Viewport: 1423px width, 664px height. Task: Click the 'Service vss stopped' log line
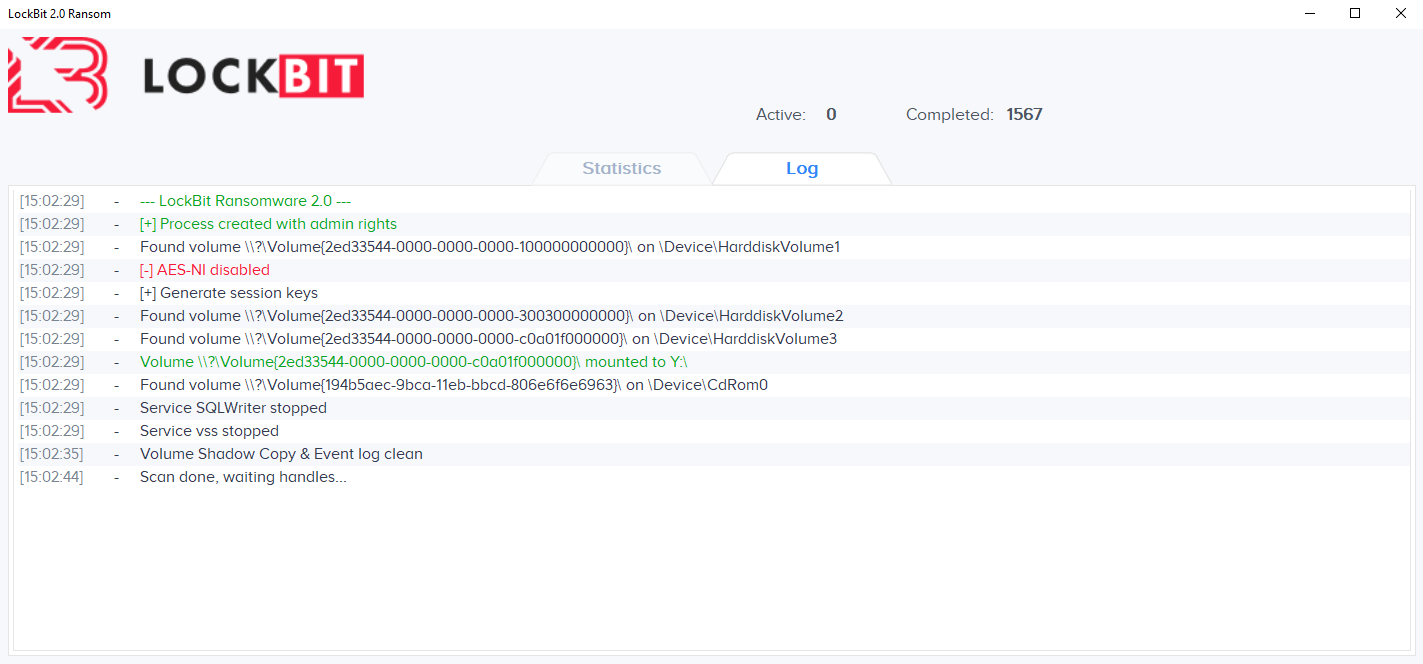click(x=711, y=431)
